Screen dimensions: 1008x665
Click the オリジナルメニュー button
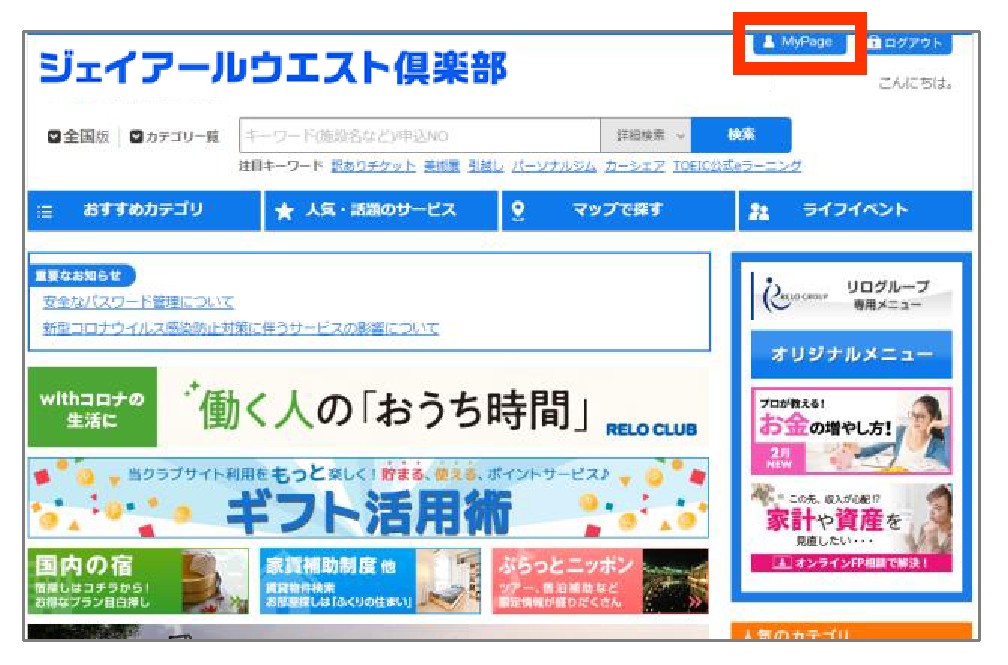coord(851,354)
